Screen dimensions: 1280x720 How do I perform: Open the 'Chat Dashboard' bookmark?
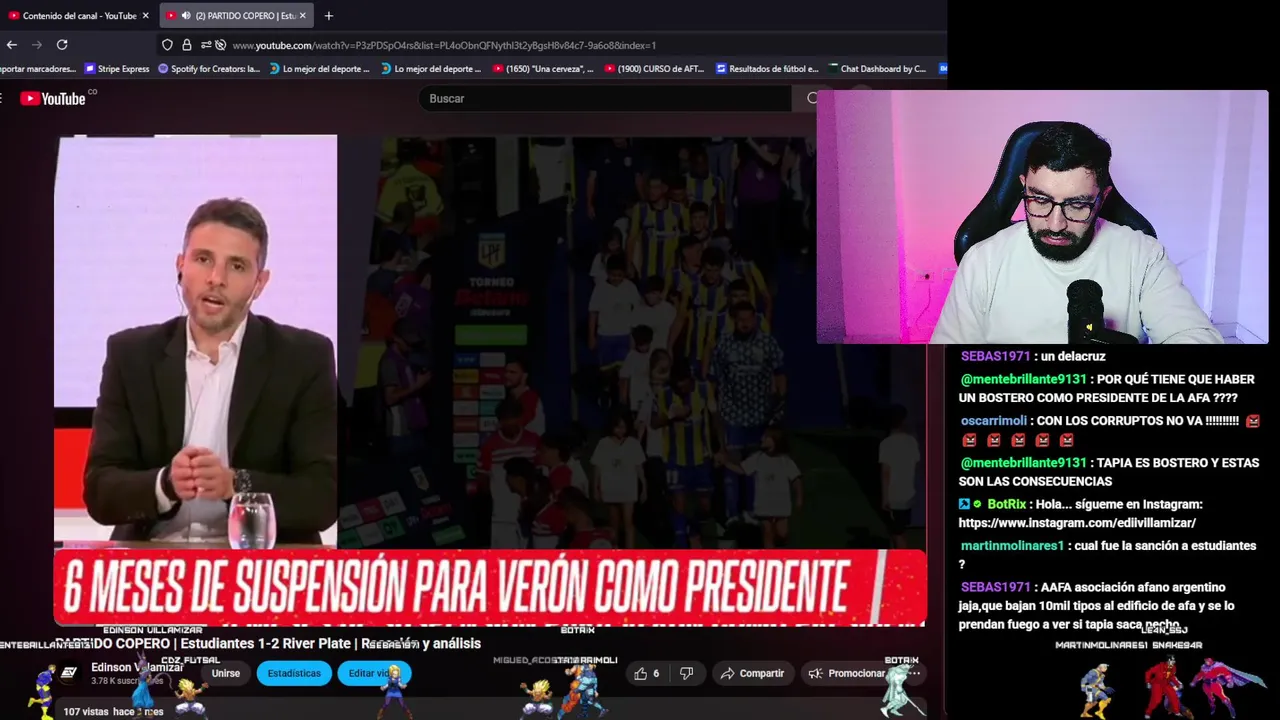877,69
